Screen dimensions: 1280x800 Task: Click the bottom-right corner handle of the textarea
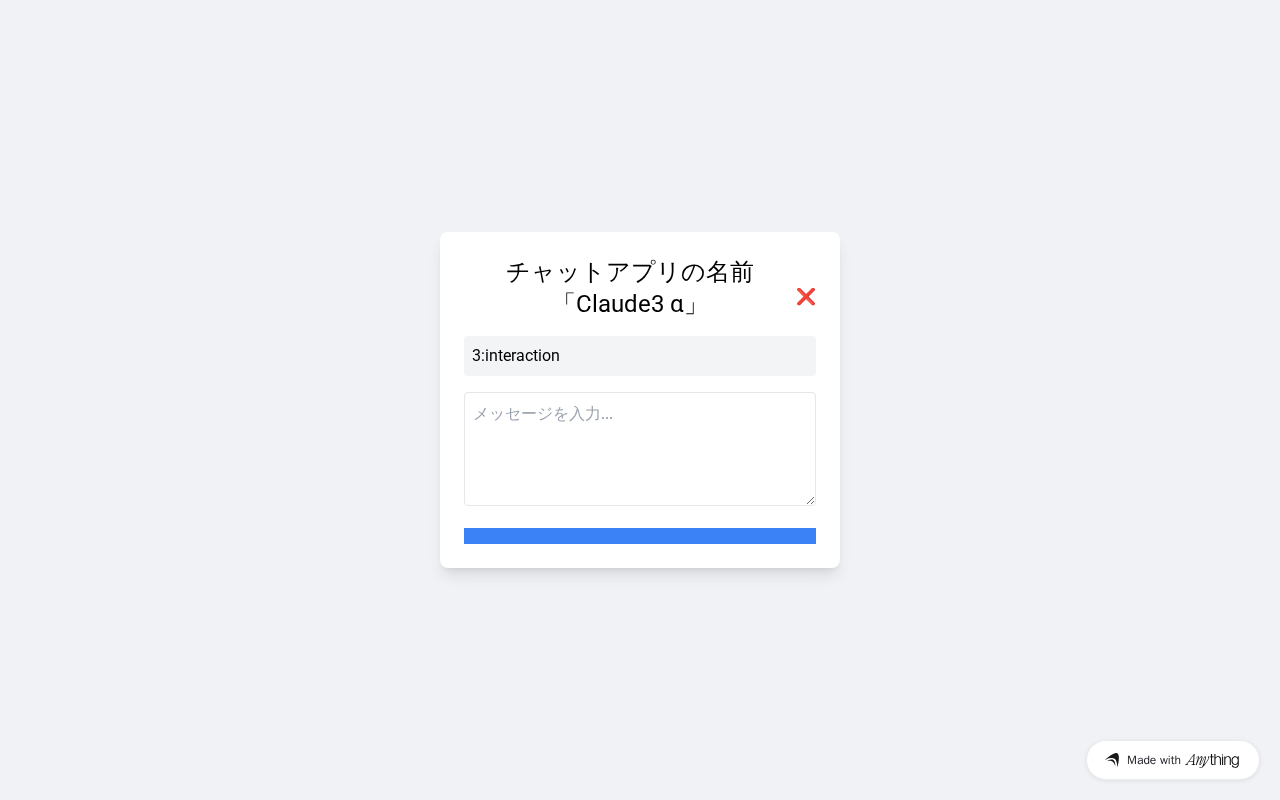(x=810, y=500)
